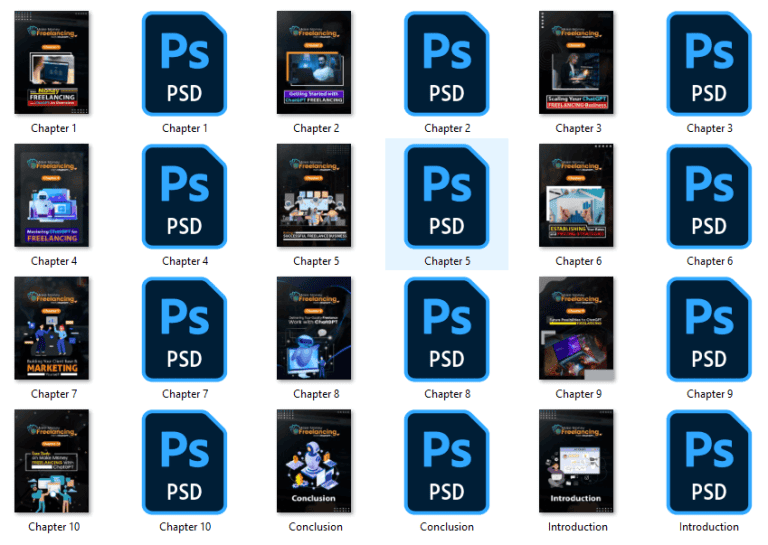
Task: Select the Chapter 4 PSD file icon
Action: [x=185, y=196]
